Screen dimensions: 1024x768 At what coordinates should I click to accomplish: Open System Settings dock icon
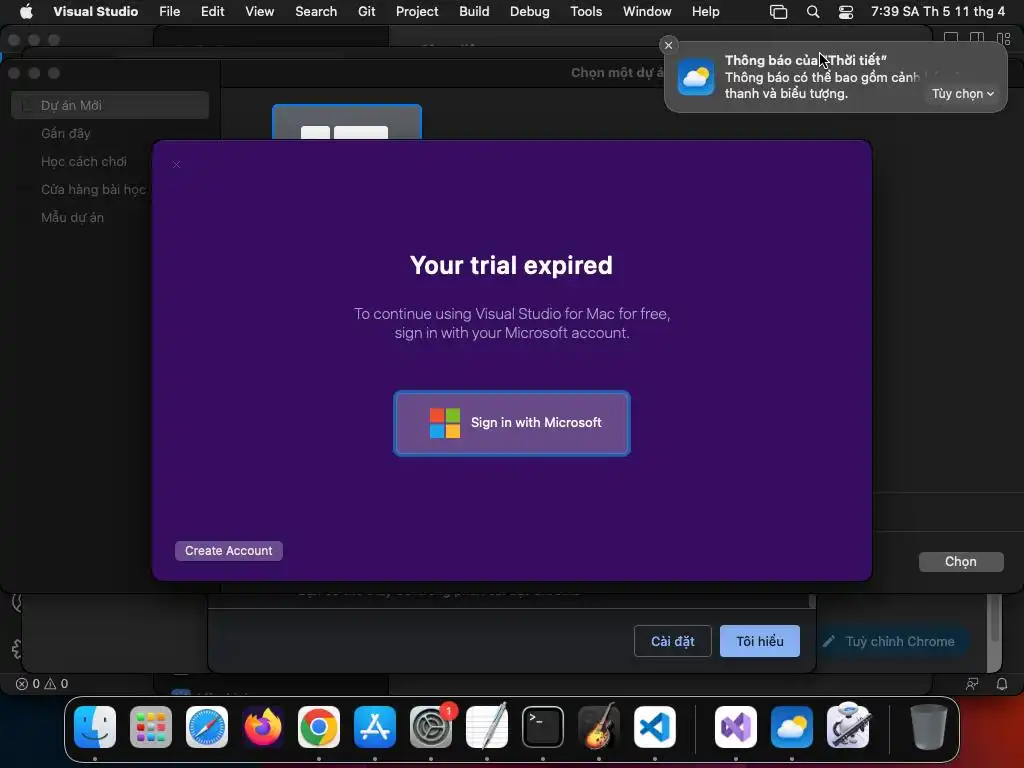point(431,727)
